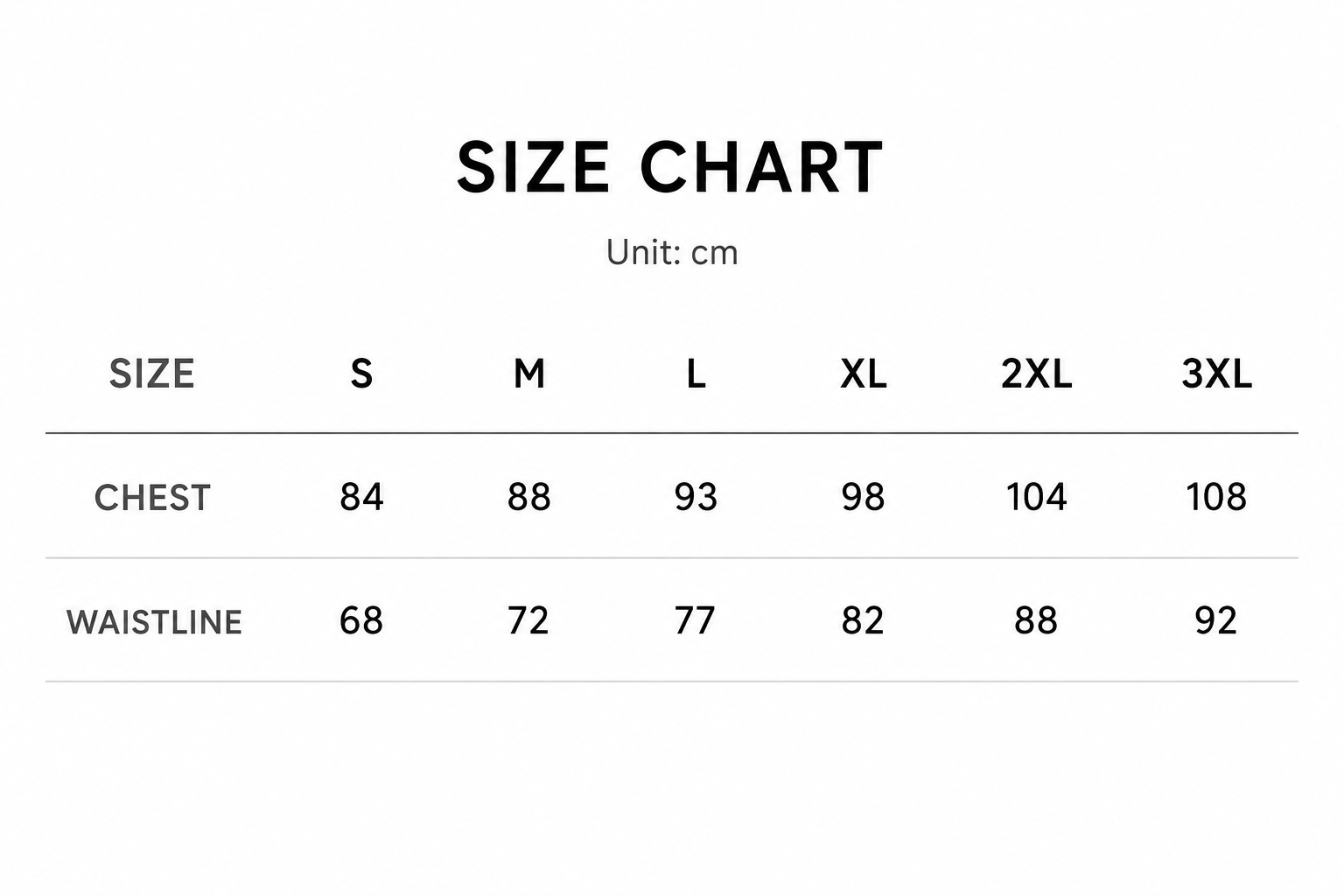Select the M size column header

click(x=528, y=374)
